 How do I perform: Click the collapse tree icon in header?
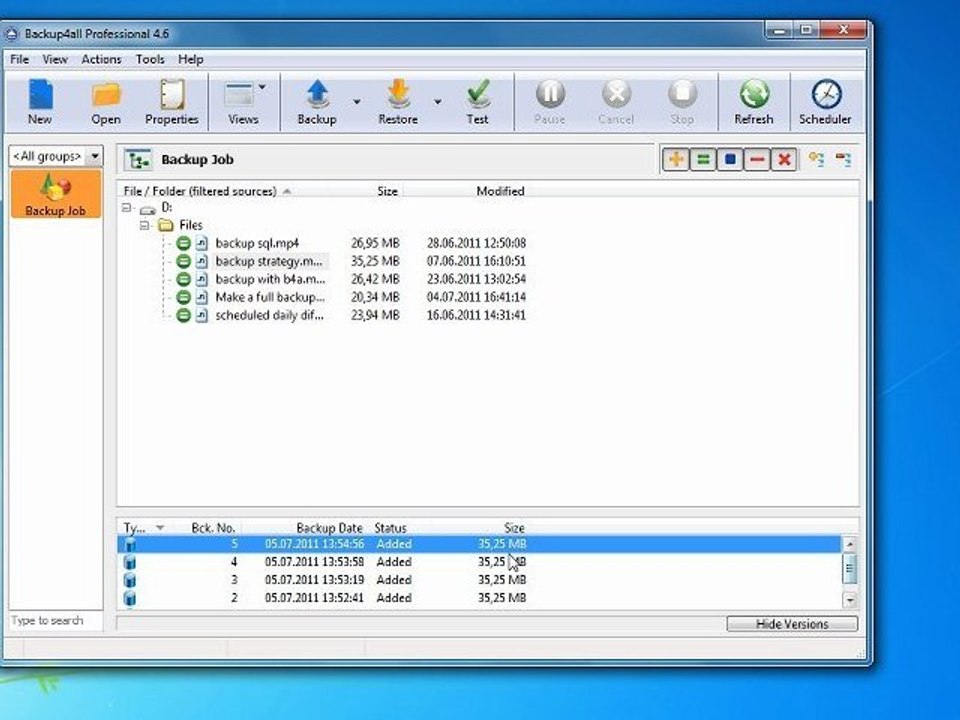(843, 160)
